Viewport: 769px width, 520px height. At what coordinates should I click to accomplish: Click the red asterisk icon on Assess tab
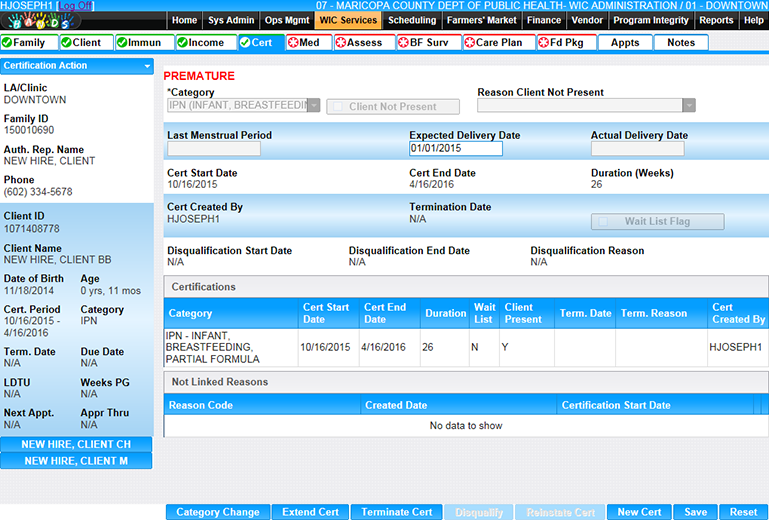point(341,43)
